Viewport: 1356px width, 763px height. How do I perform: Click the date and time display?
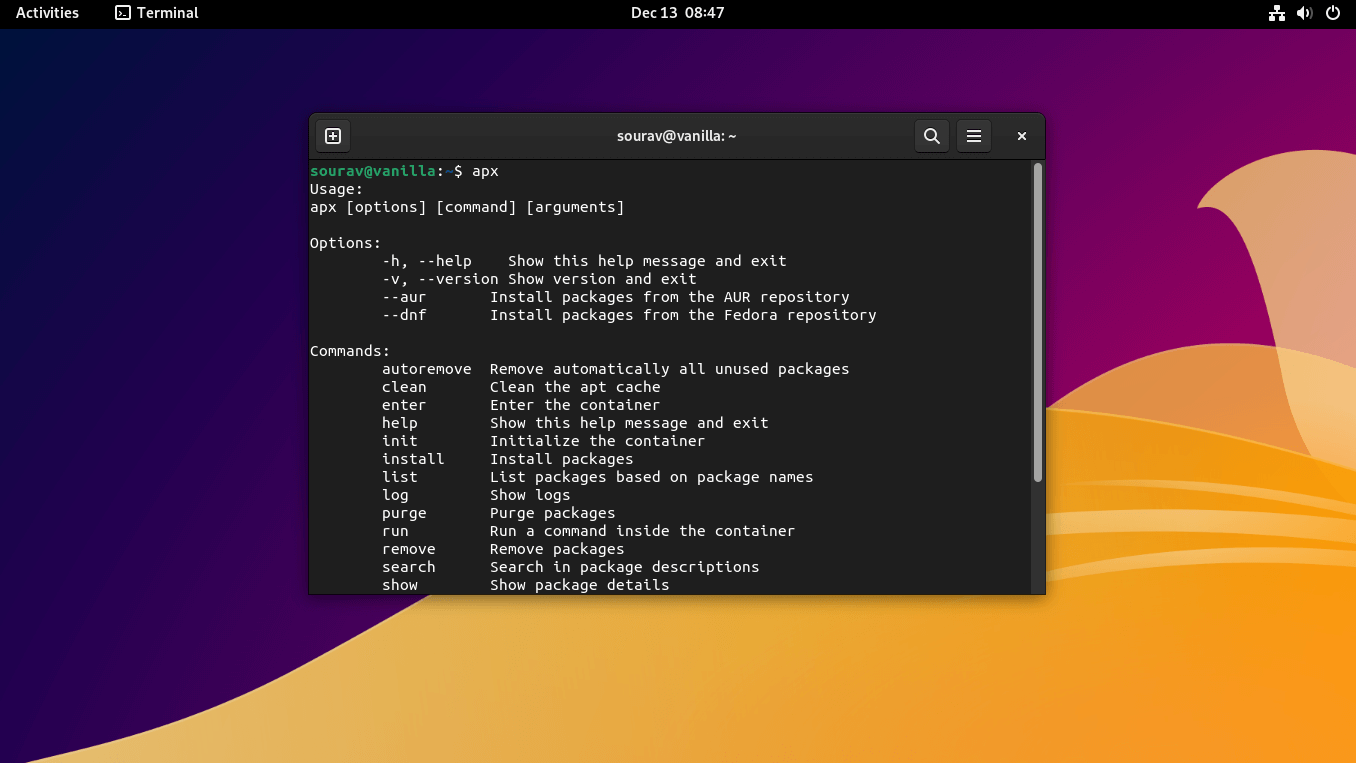pyautogui.click(x=678, y=13)
